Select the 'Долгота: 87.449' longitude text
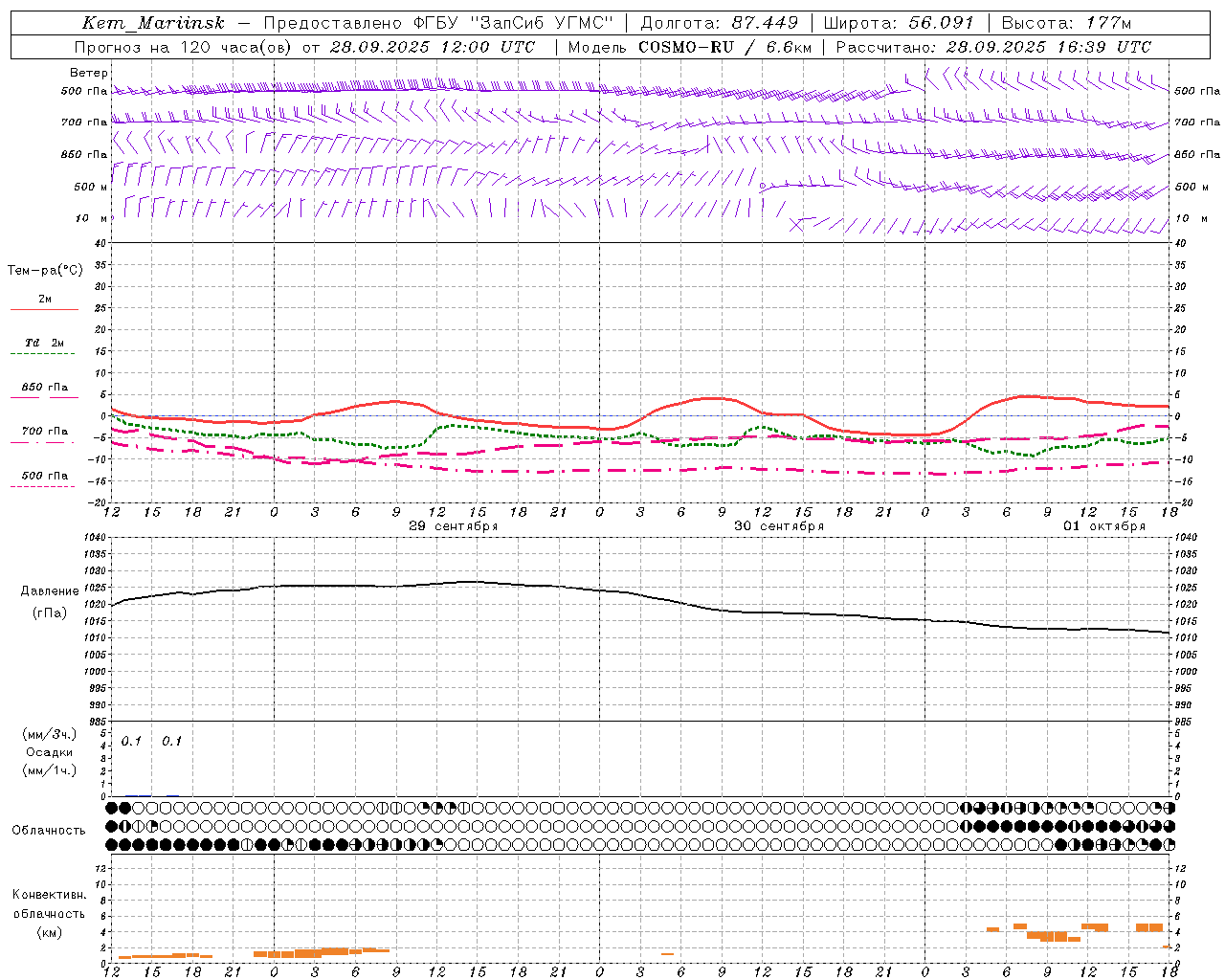Screen dimensions: 1225x980 point(720,23)
